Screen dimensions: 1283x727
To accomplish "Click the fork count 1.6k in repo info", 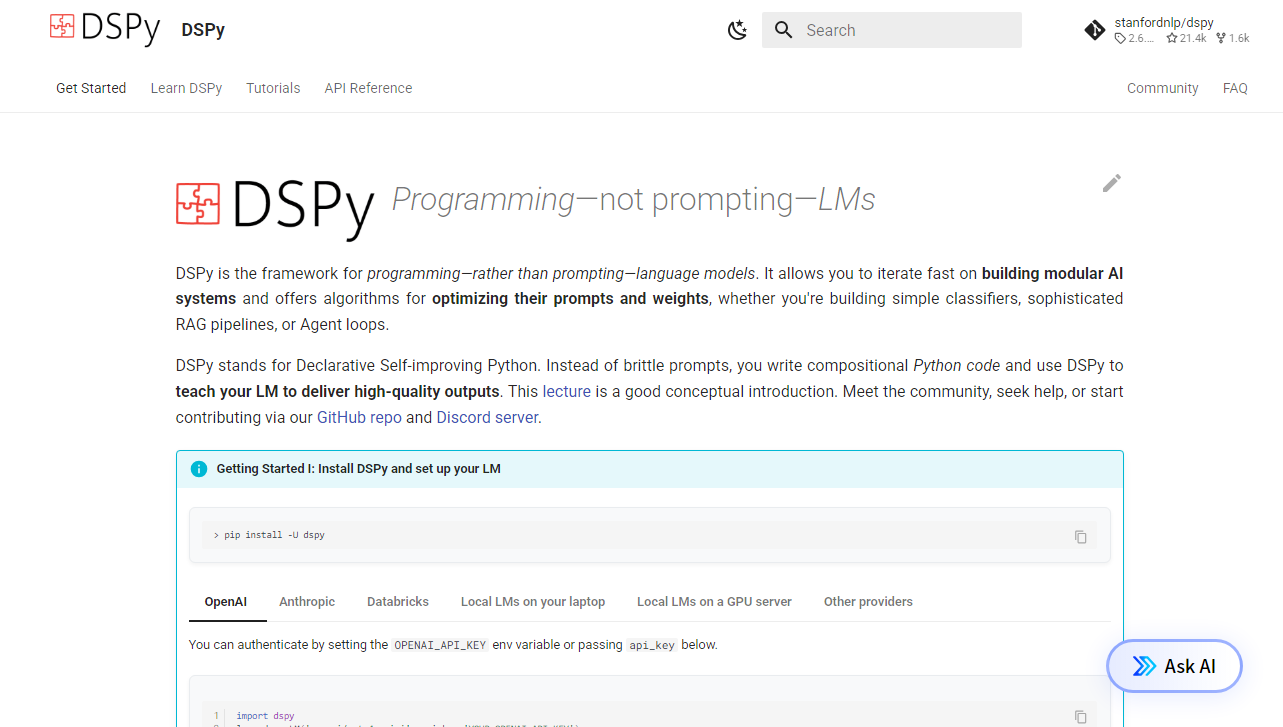I will pos(1233,38).
